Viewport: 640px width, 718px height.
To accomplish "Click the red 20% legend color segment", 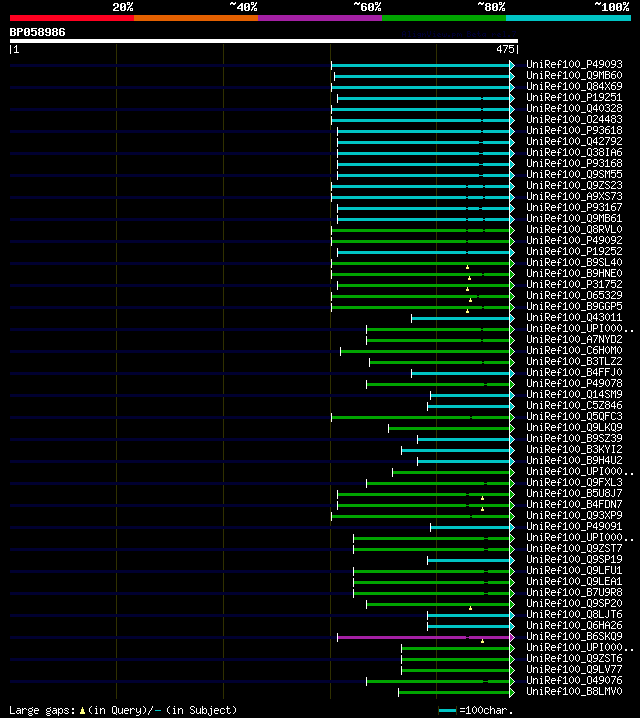I will 72,18.
